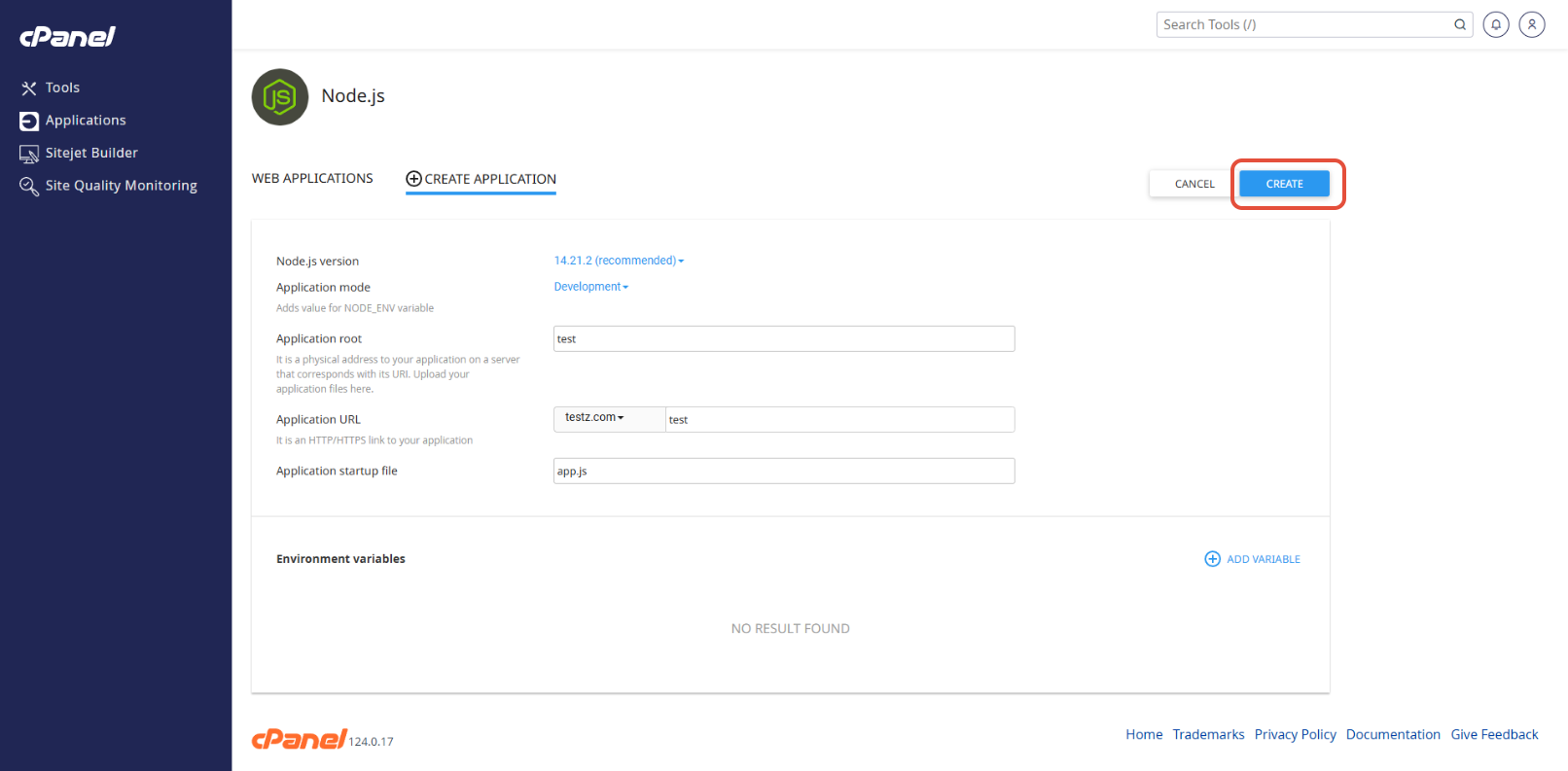Click the Application root input field

click(784, 338)
